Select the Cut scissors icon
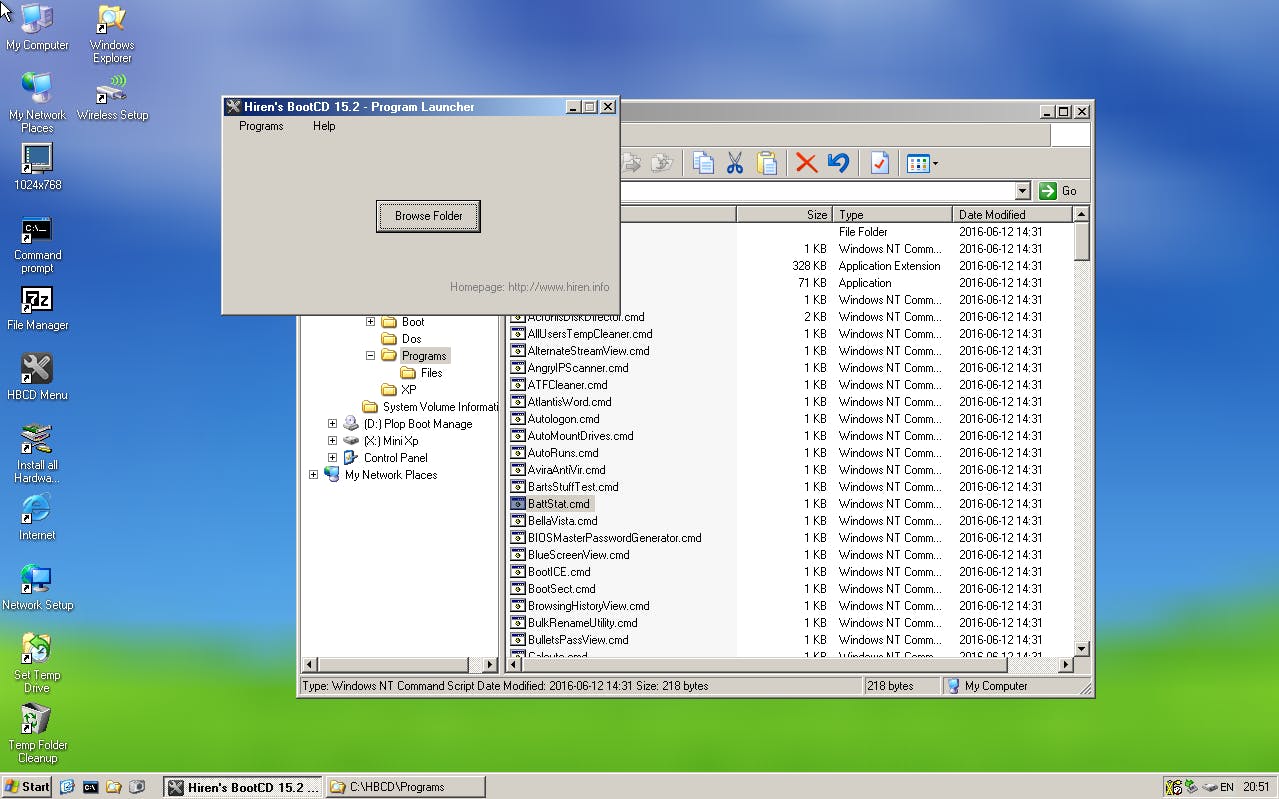1279x799 pixels. 735,162
